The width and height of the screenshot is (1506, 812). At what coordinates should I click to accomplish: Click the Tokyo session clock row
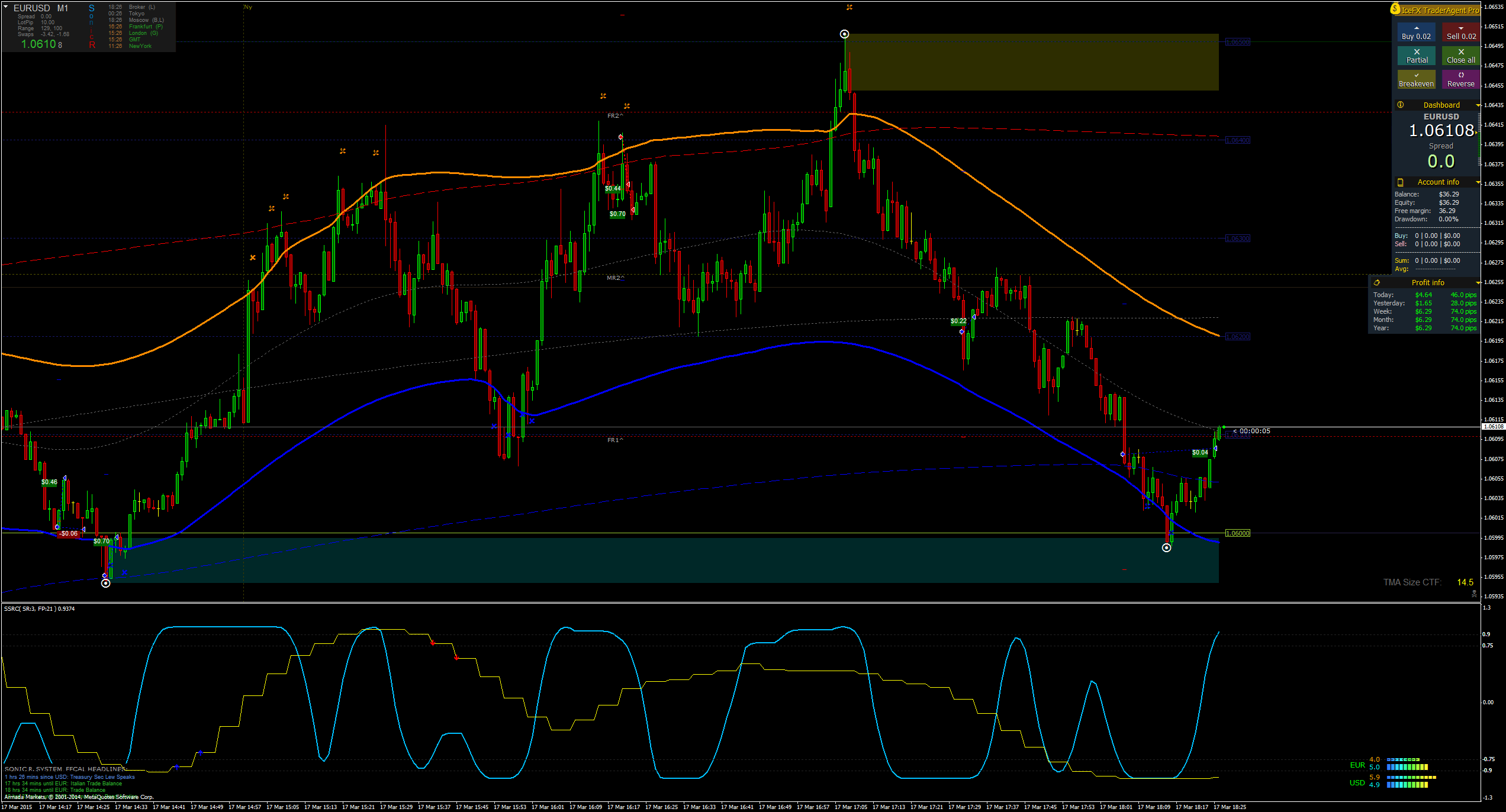pyautogui.click(x=126, y=14)
